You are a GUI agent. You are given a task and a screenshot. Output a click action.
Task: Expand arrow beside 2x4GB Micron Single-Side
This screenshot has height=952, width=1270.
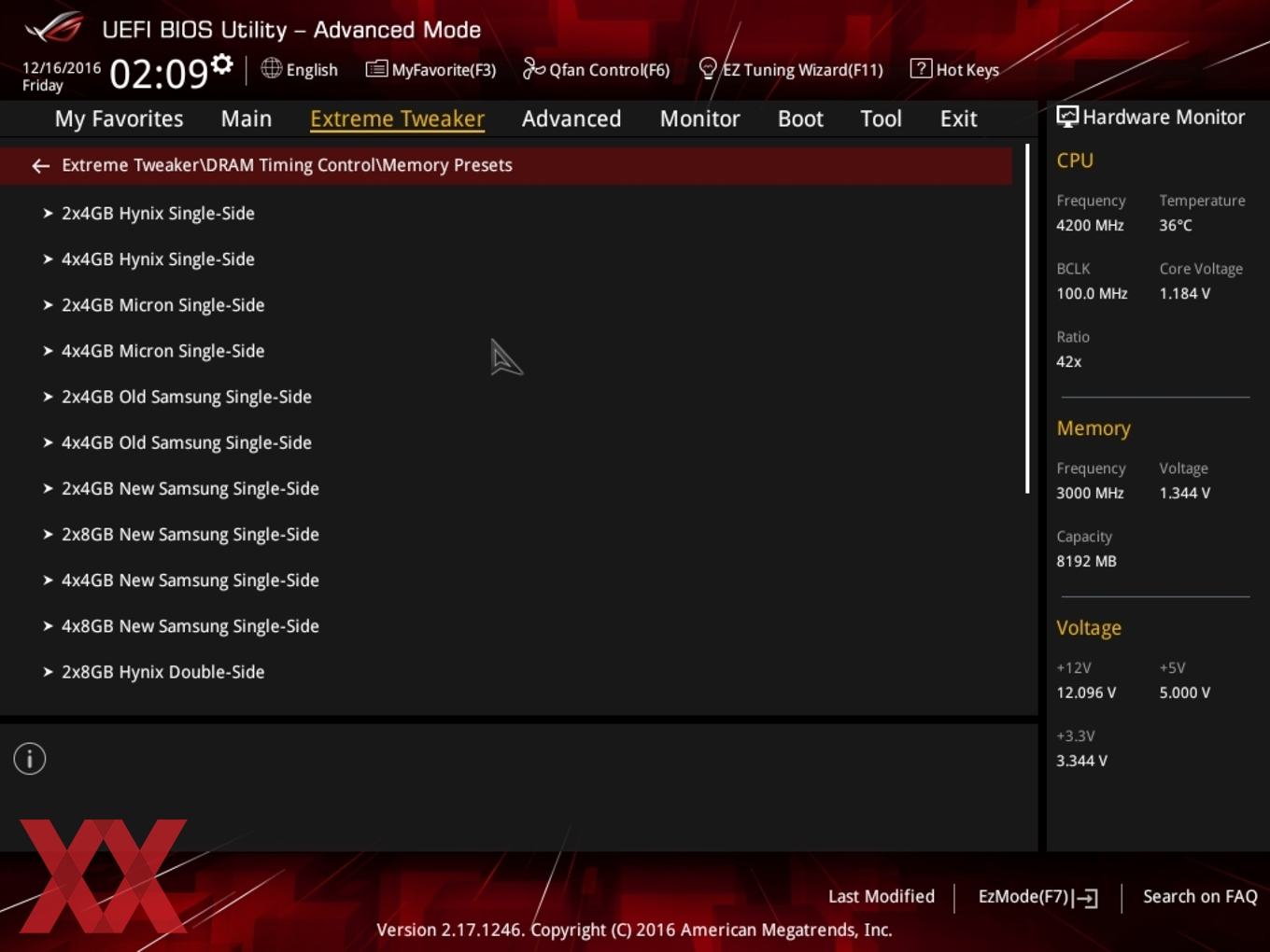tap(48, 304)
